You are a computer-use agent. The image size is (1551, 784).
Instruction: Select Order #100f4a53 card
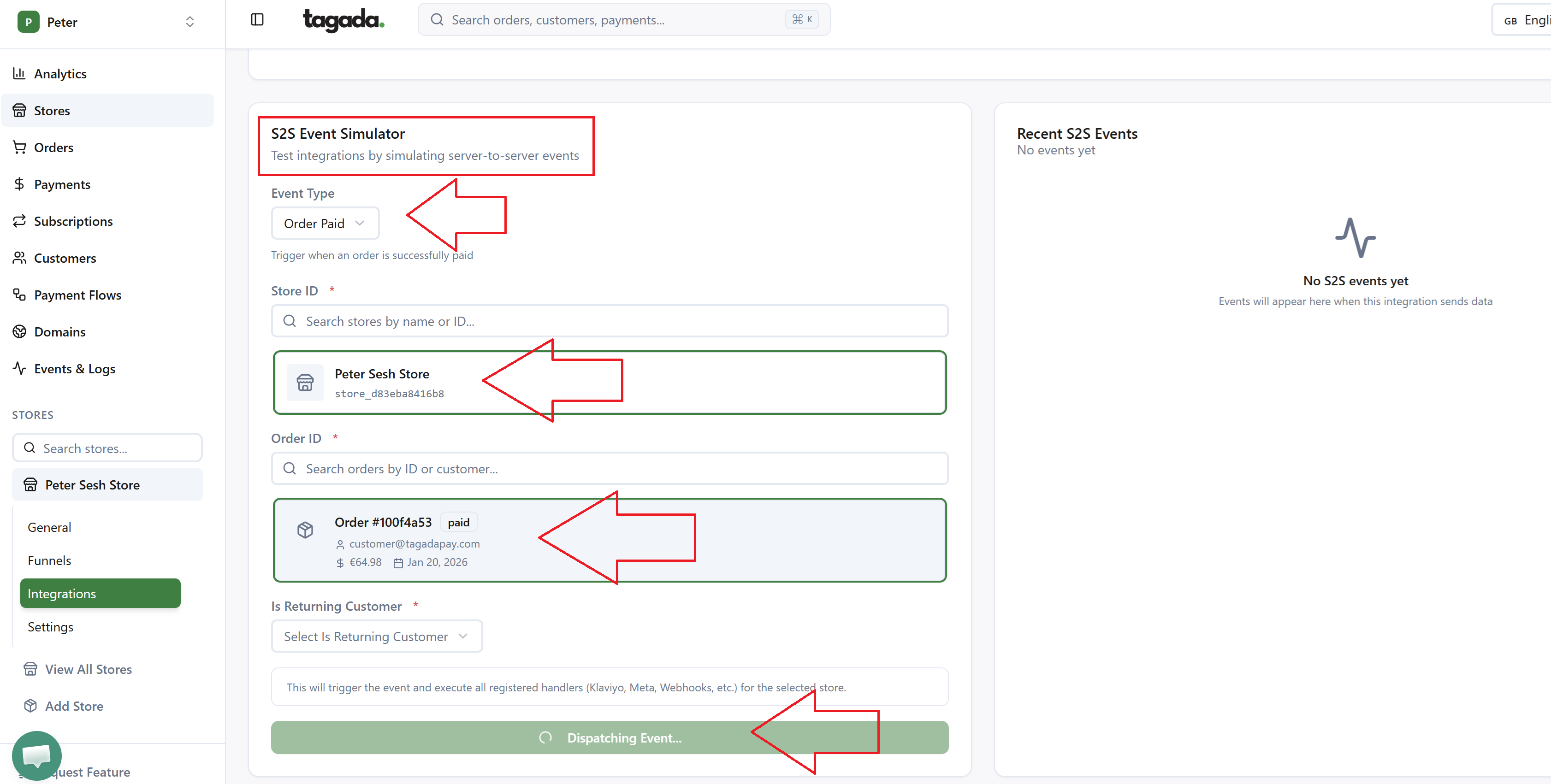click(x=610, y=540)
